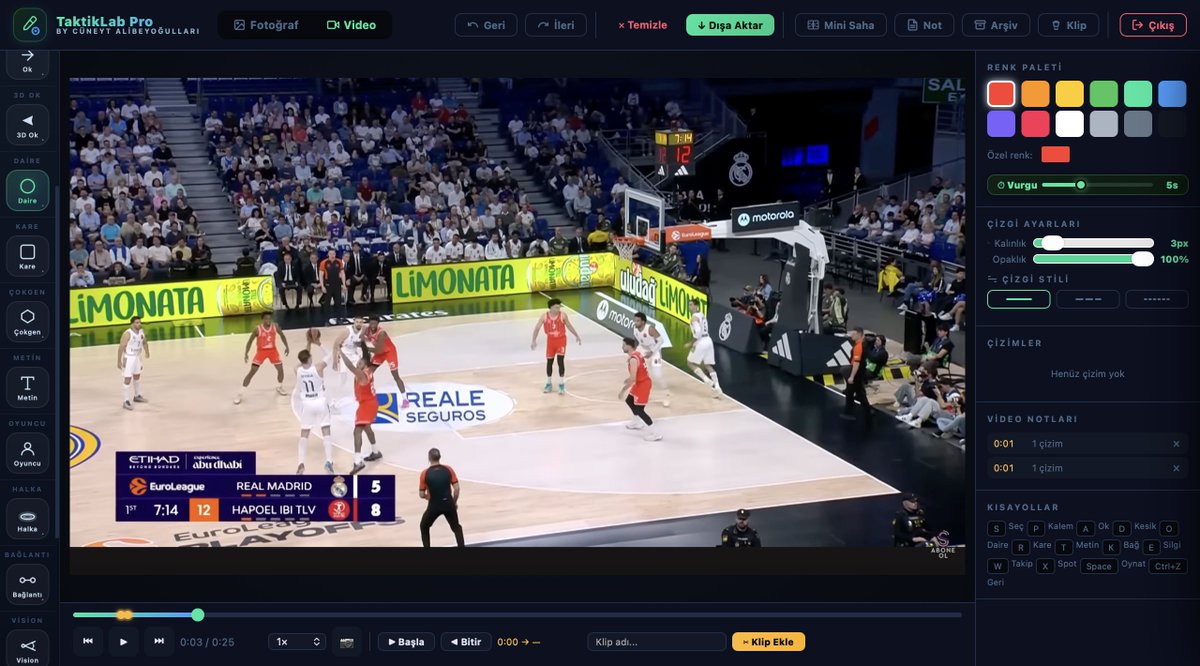Viewport: 1200px width, 666px height.
Task: Select the Halka ring tool
Action: point(27,518)
